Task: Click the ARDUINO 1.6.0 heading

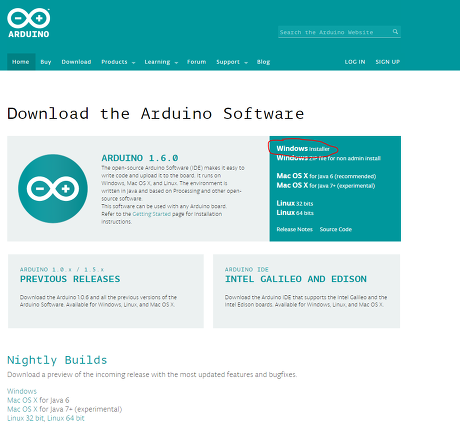Action: pos(140,158)
